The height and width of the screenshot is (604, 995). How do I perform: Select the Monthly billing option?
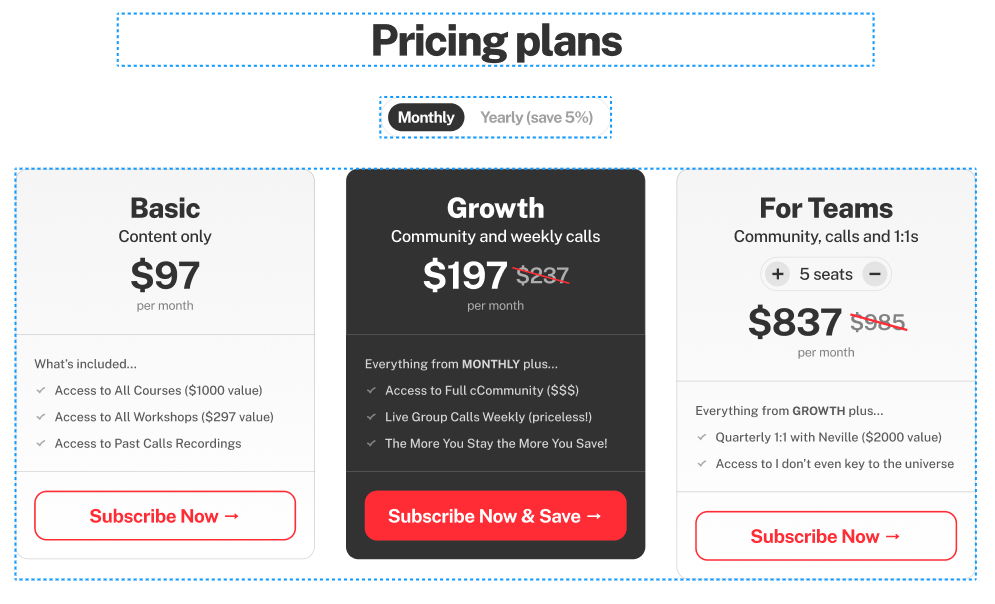tap(425, 117)
